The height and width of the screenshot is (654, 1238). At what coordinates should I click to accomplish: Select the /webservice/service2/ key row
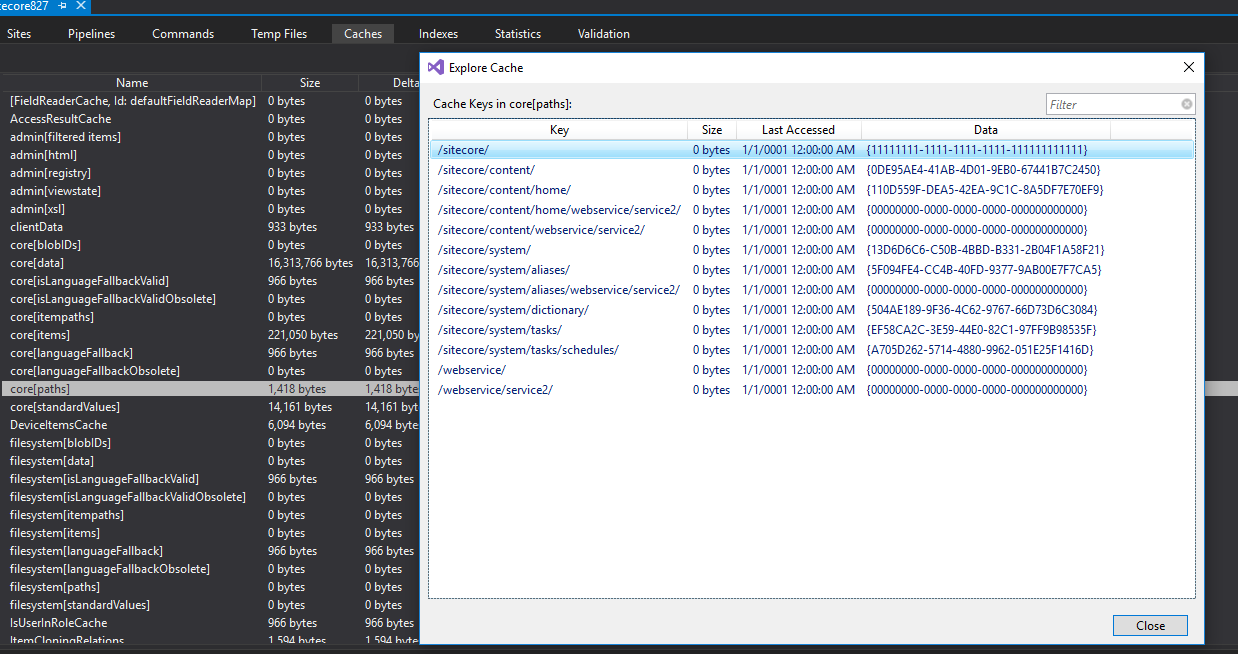pyautogui.click(x=812, y=390)
